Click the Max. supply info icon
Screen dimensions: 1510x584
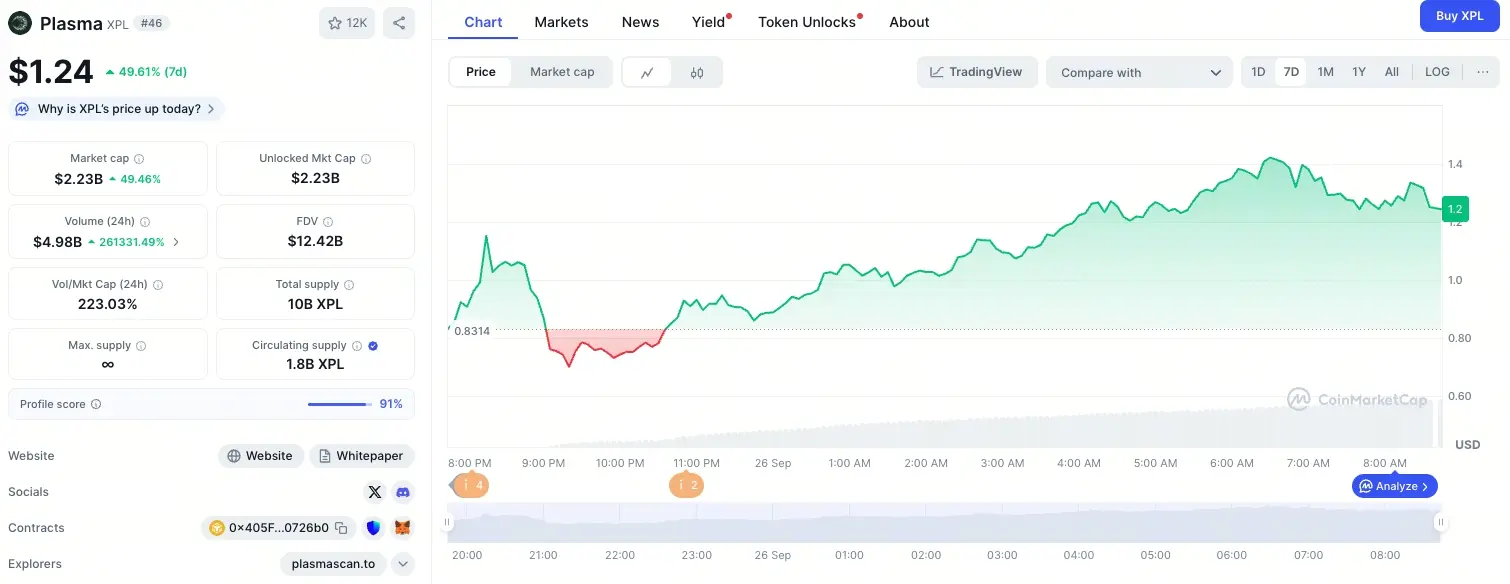click(141, 346)
